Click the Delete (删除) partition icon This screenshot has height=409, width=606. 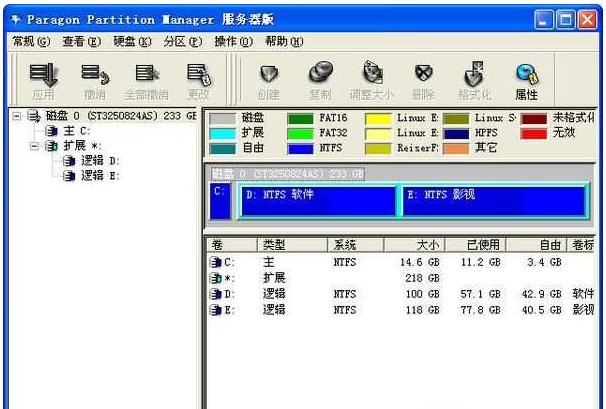pyautogui.click(x=424, y=73)
